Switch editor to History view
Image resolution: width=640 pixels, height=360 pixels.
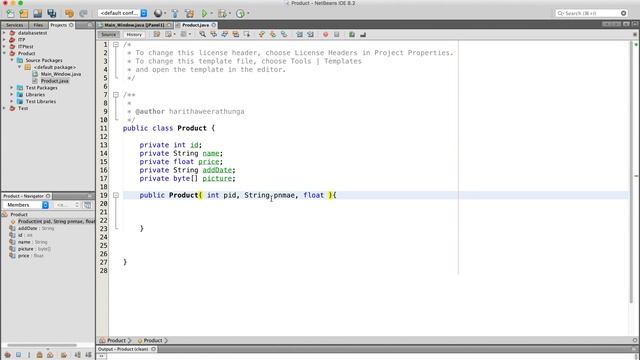134,35
